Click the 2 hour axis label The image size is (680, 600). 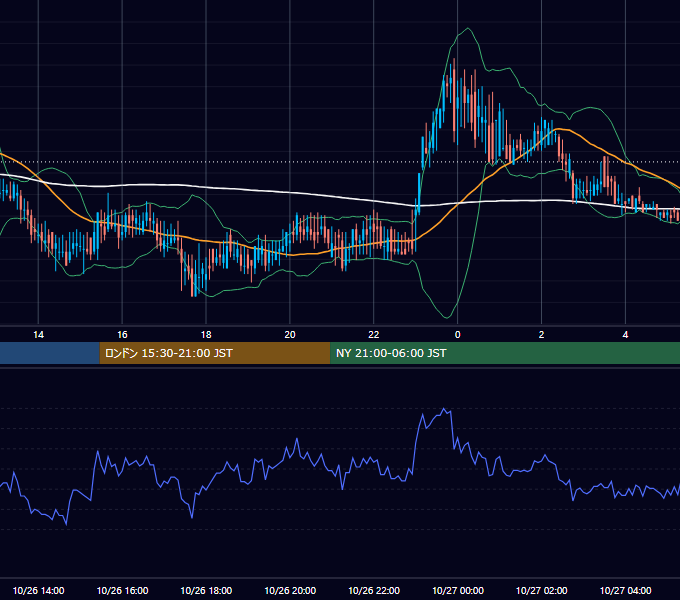(541, 335)
